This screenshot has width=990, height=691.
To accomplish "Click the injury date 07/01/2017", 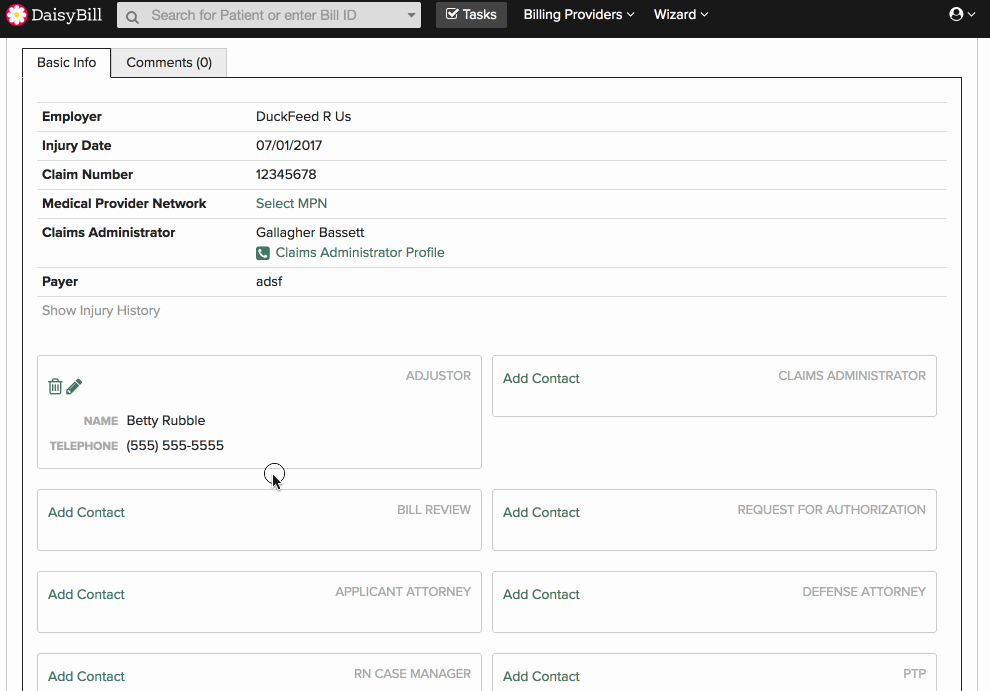I will (289, 146).
